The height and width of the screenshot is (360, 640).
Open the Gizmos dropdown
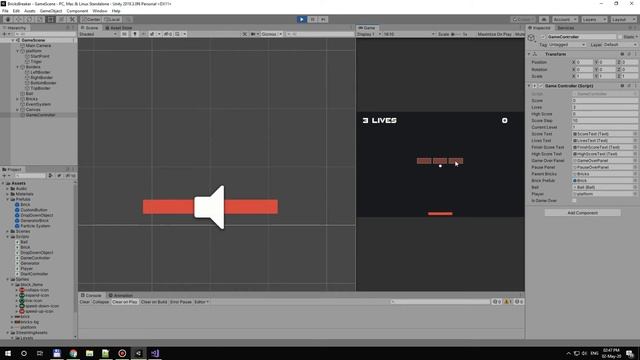tap(272, 34)
